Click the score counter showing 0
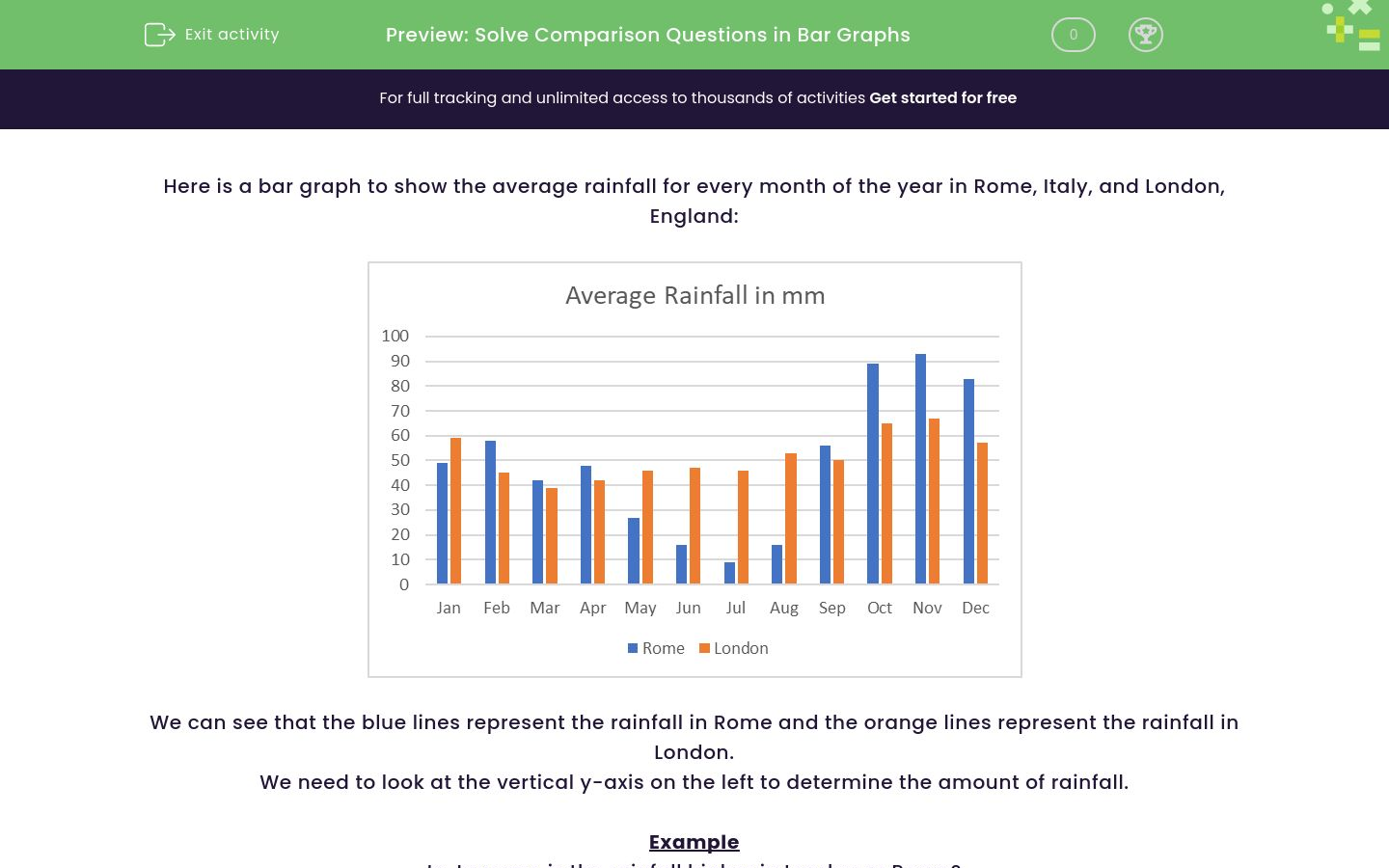This screenshot has height=868, width=1389. (x=1073, y=34)
